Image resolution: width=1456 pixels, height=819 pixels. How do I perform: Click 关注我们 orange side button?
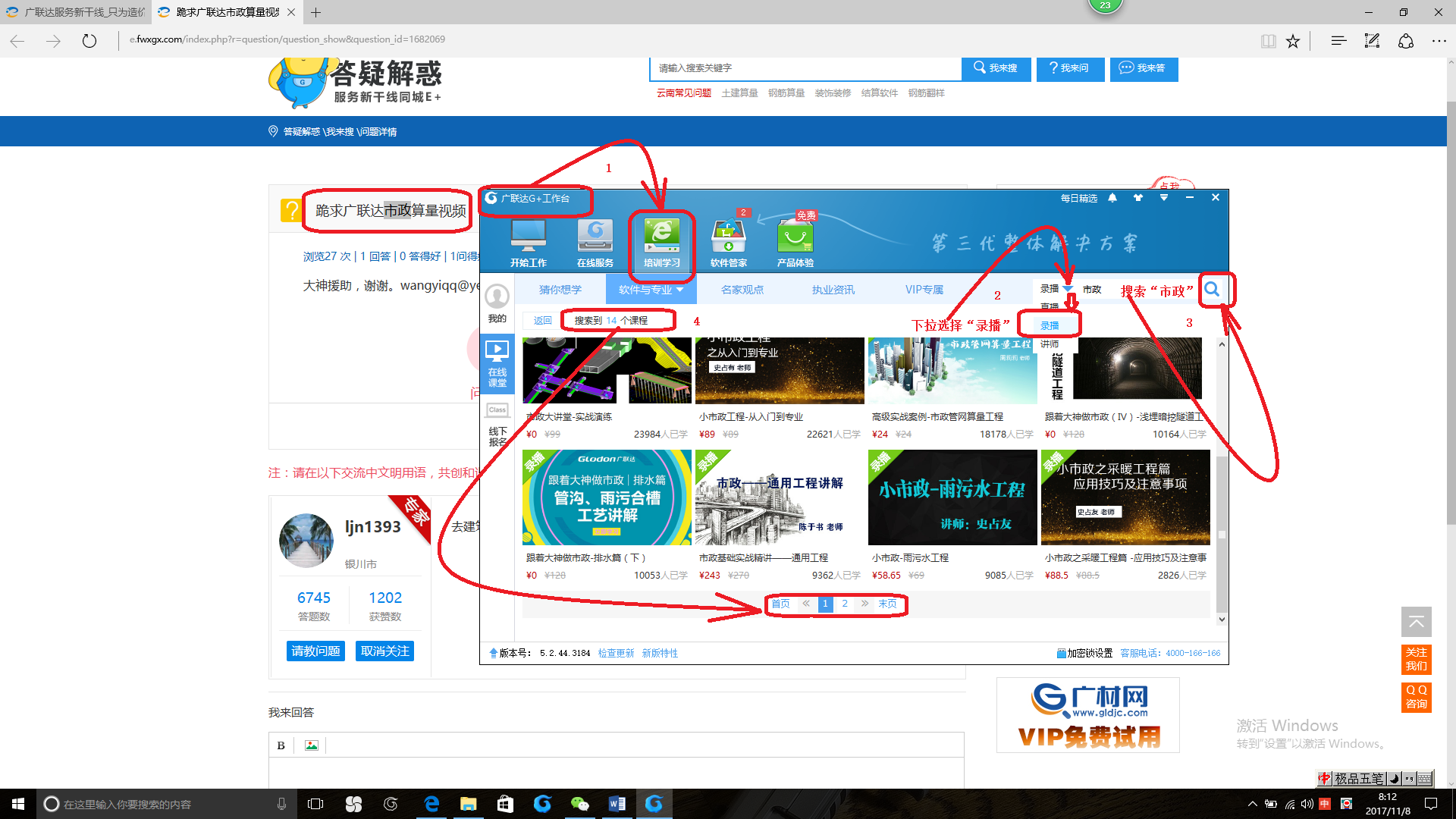click(x=1416, y=659)
